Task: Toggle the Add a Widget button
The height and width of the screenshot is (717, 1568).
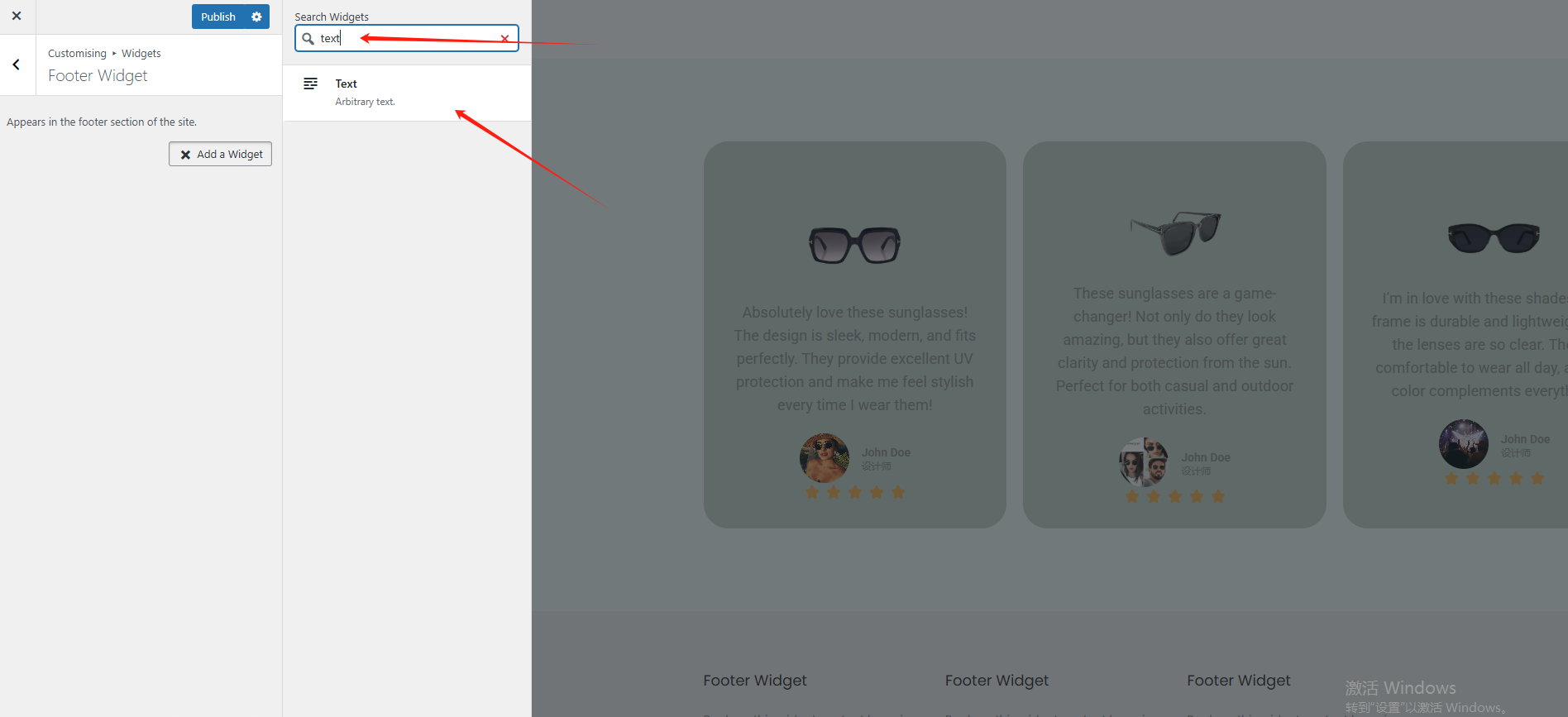Action: pos(220,155)
